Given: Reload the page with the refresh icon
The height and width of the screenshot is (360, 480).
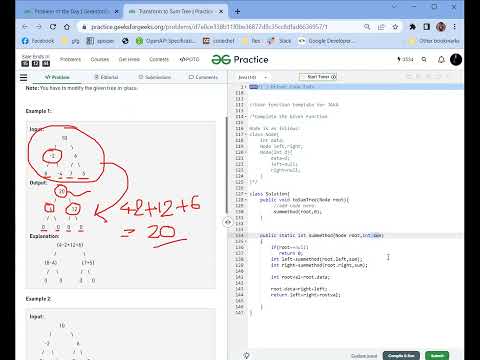Looking at the screenshot, I should (x=53, y=27).
